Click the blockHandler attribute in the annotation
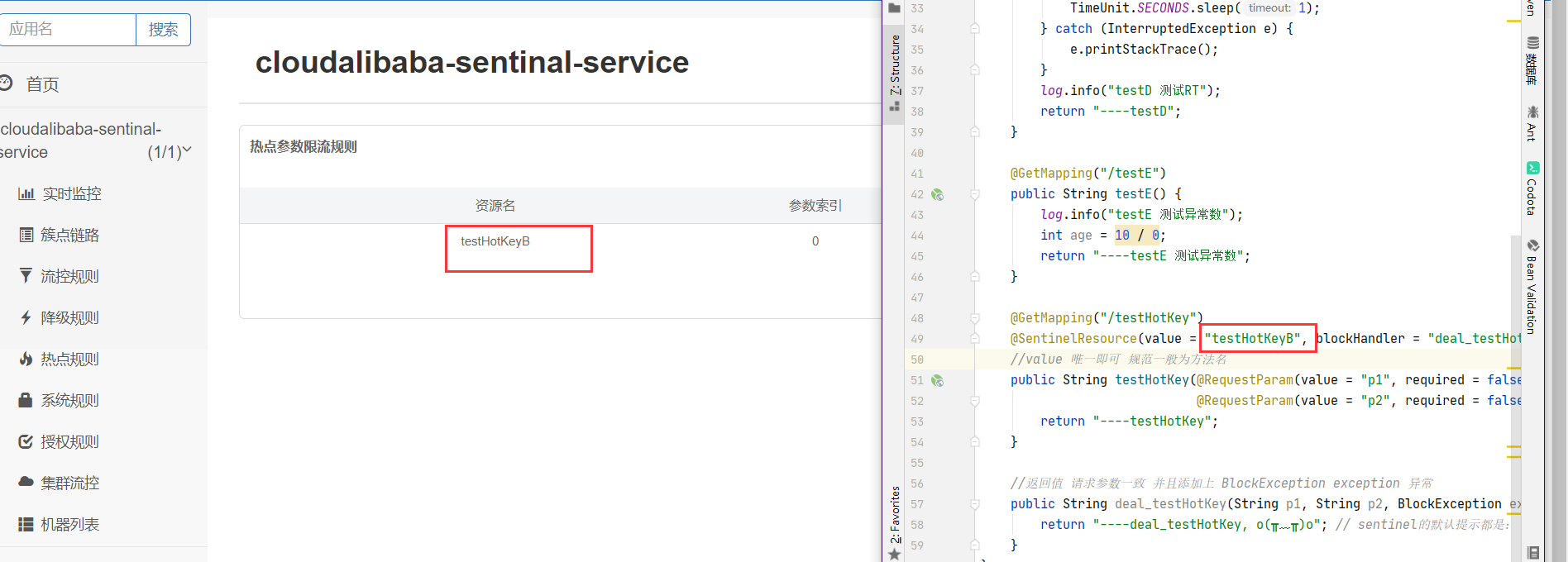Image resolution: width=1568 pixels, height=562 pixels. [1360, 338]
